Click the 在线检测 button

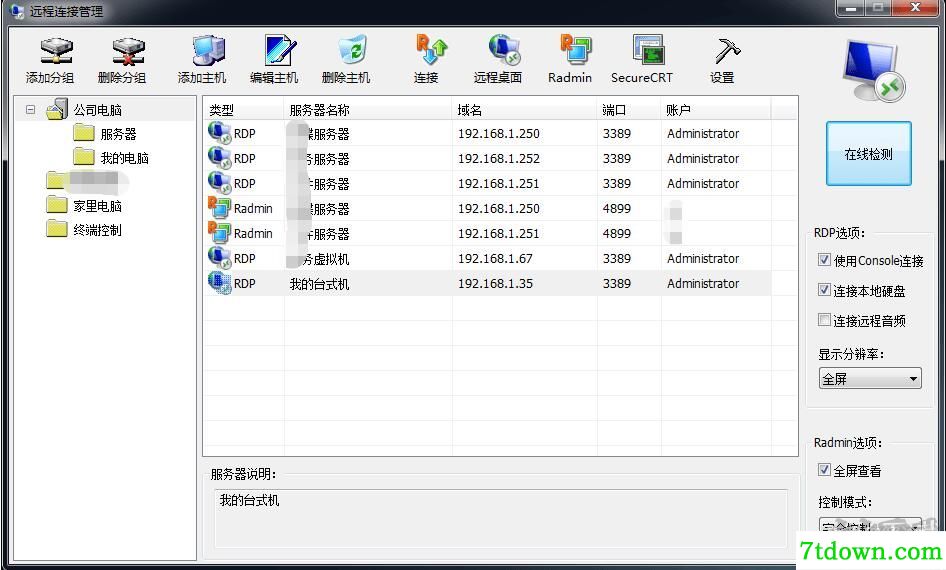click(868, 154)
